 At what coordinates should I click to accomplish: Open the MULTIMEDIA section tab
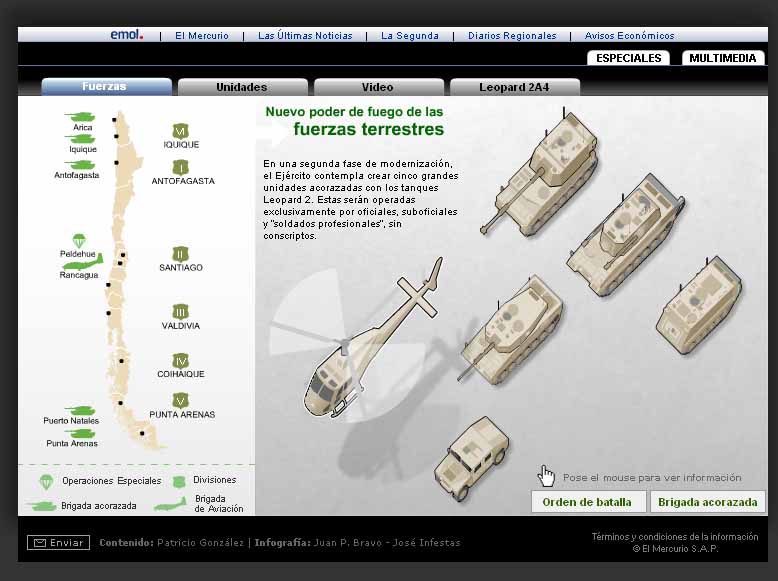coord(722,58)
